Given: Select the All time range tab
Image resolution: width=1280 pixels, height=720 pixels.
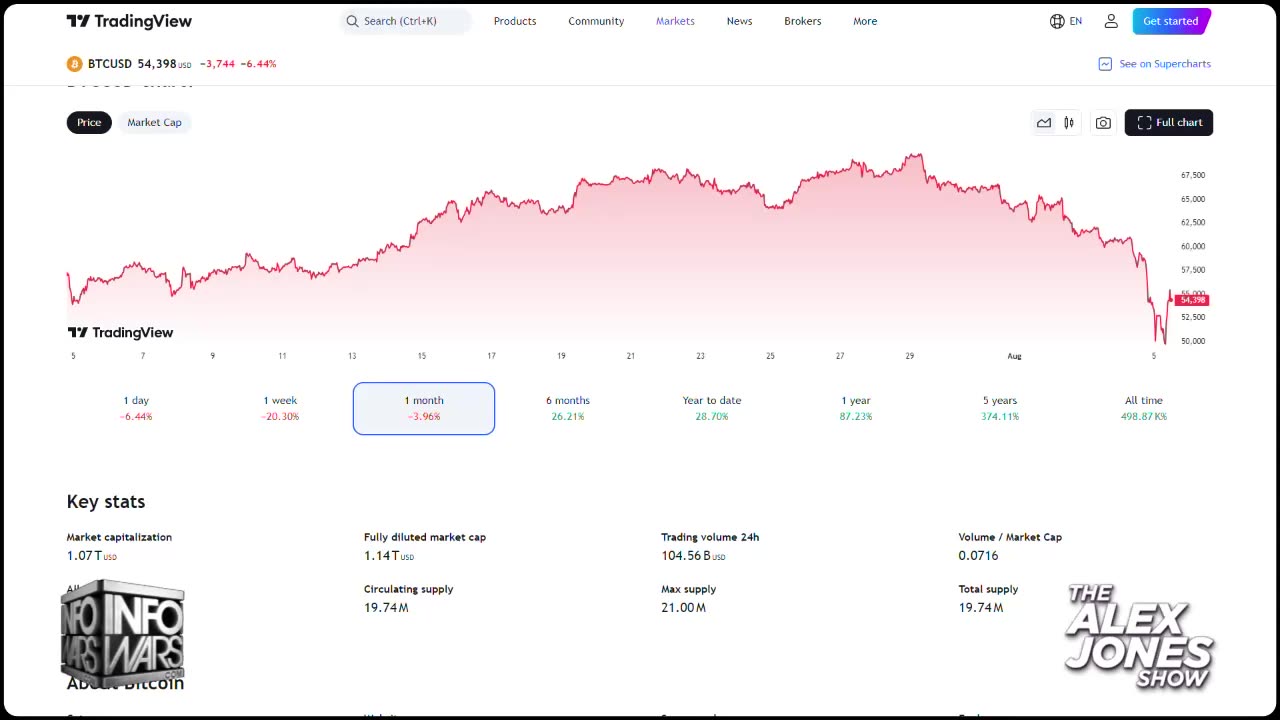Looking at the screenshot, I should tap(1144, 408).
